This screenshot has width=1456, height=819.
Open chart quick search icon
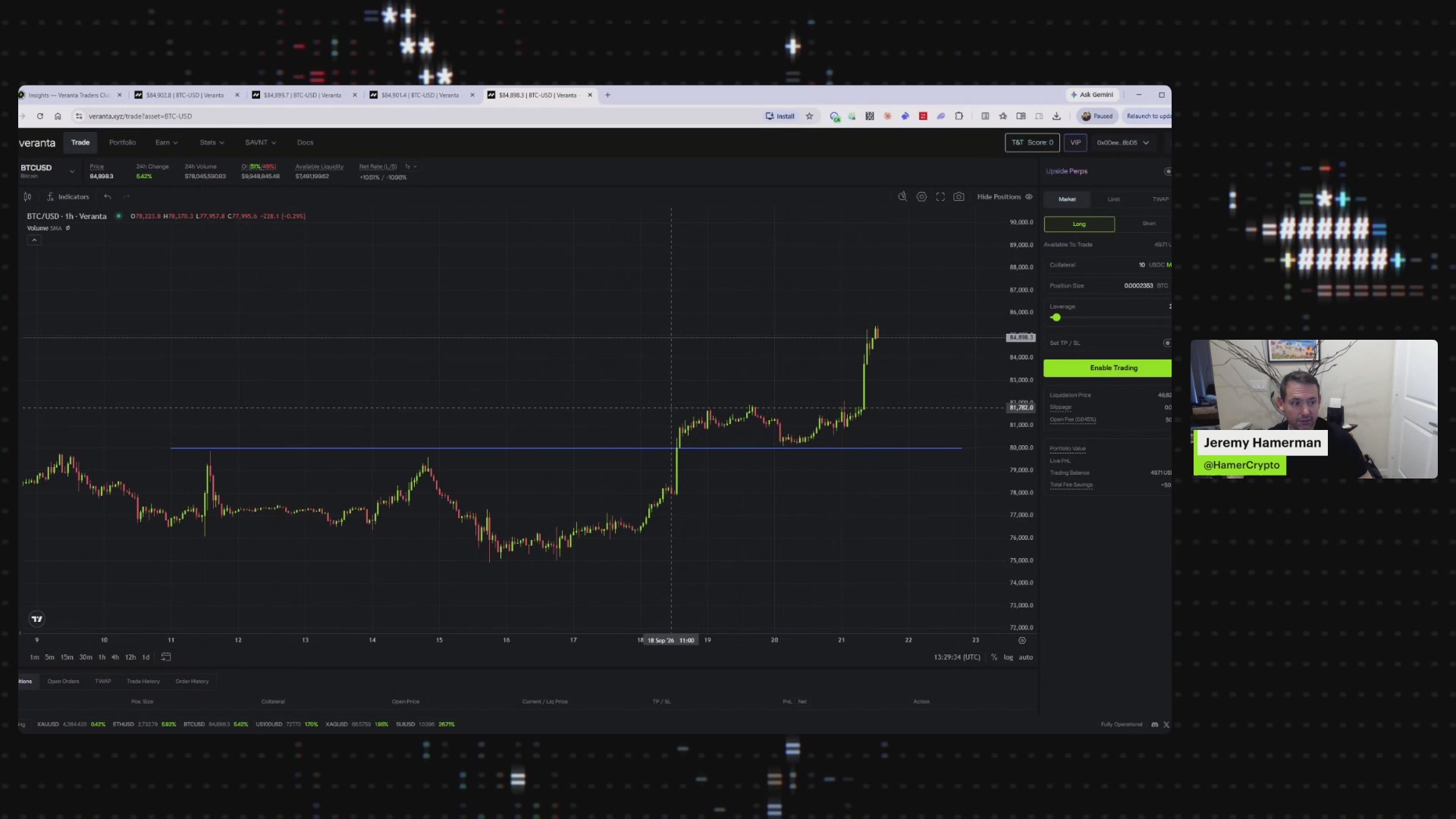point(902,196)
